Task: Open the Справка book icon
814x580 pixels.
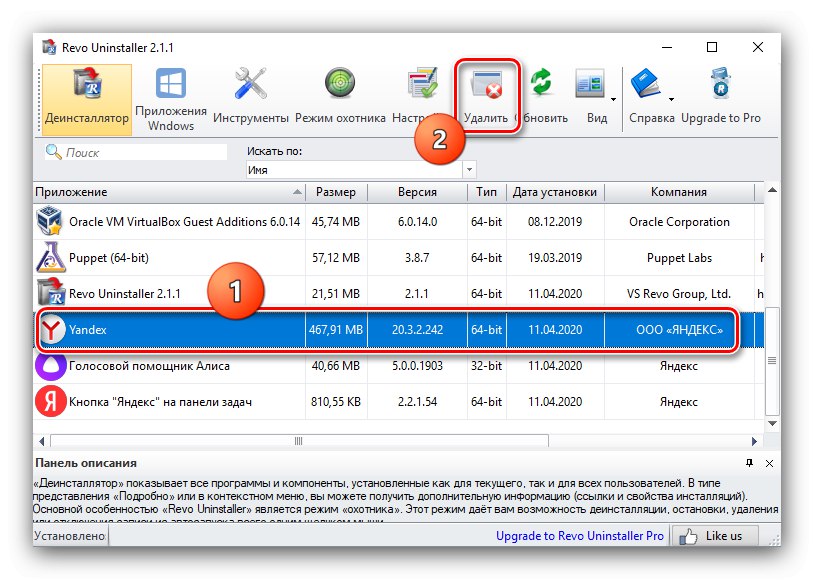Action: [645, 84]
